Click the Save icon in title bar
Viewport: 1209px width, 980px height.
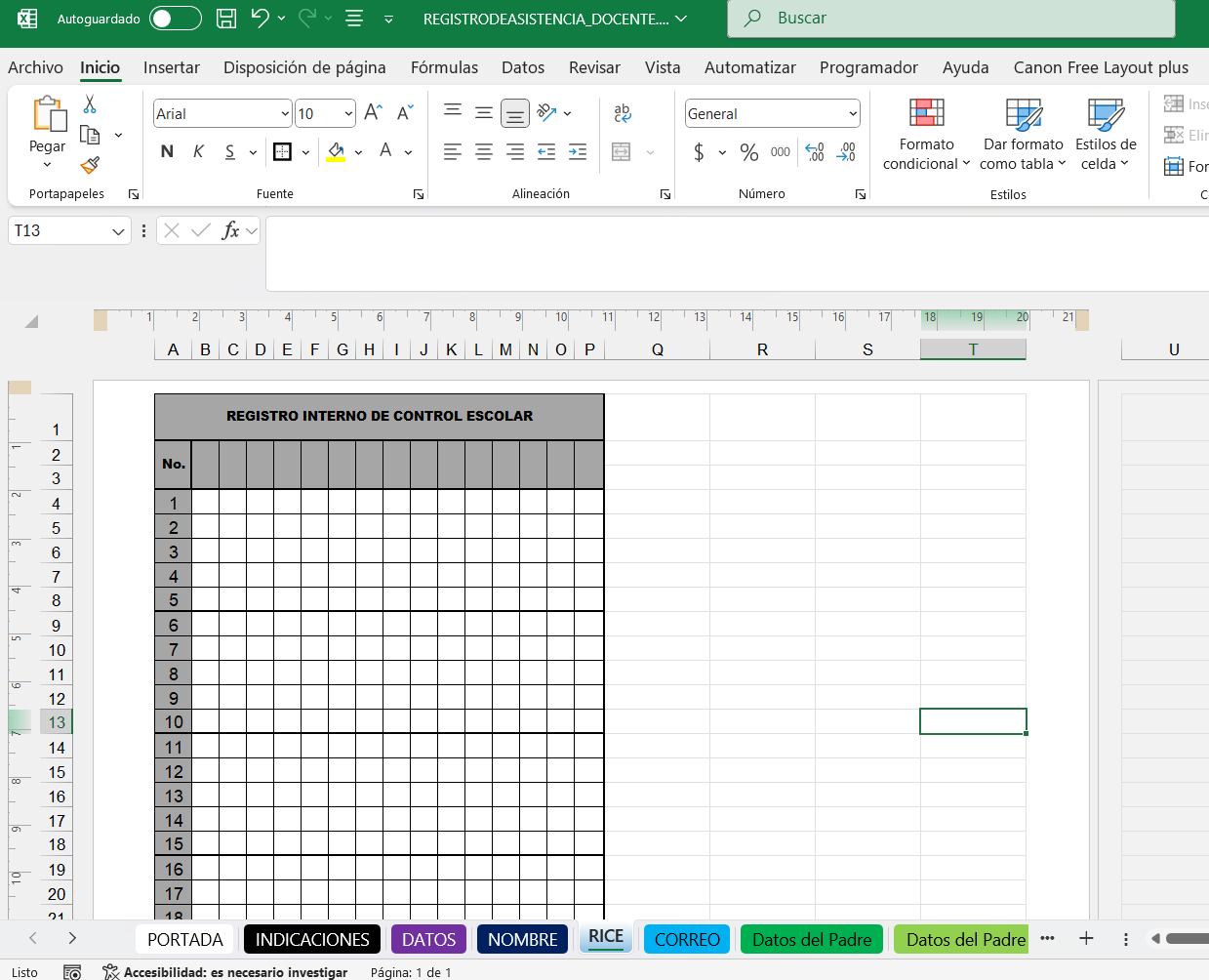226,19
